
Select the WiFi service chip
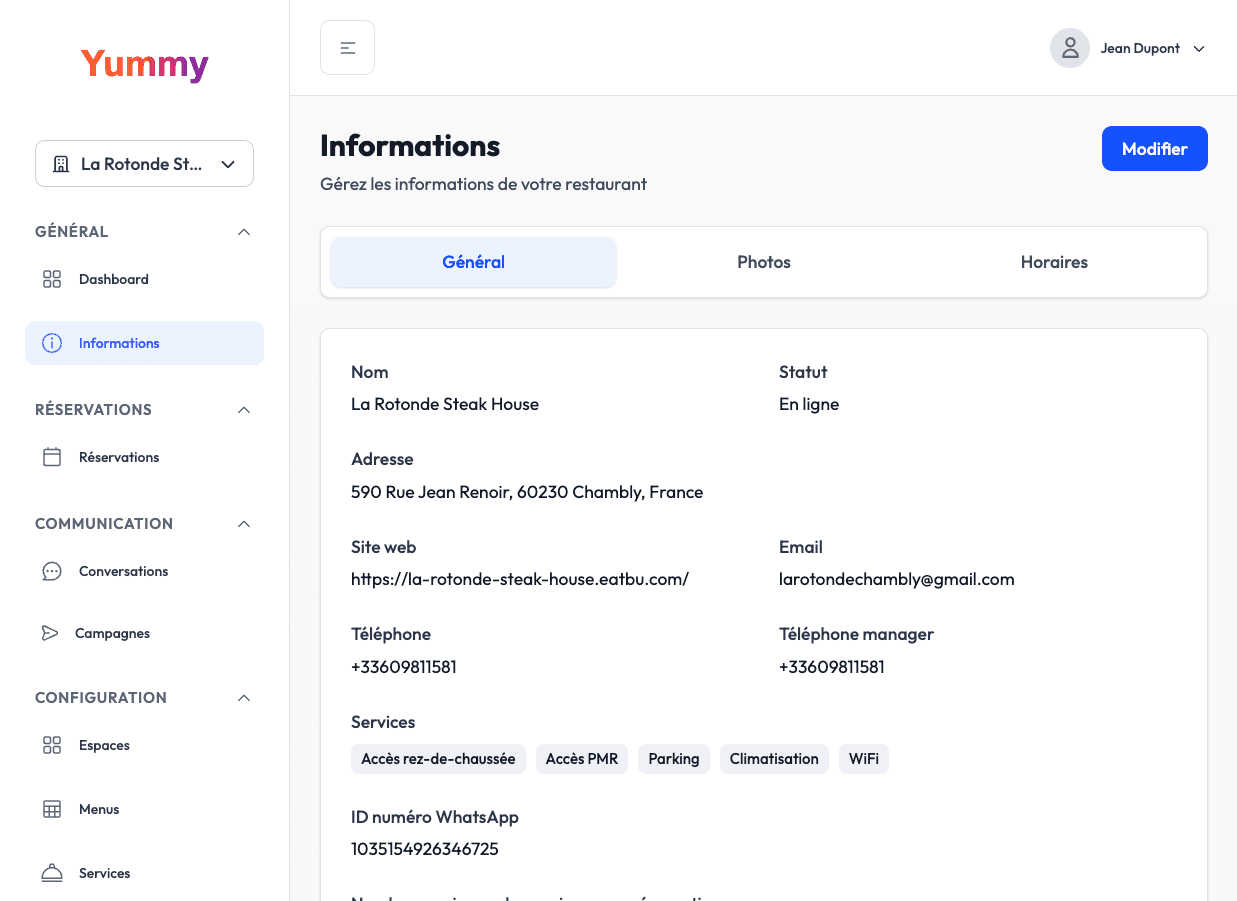tap(863, 758)
